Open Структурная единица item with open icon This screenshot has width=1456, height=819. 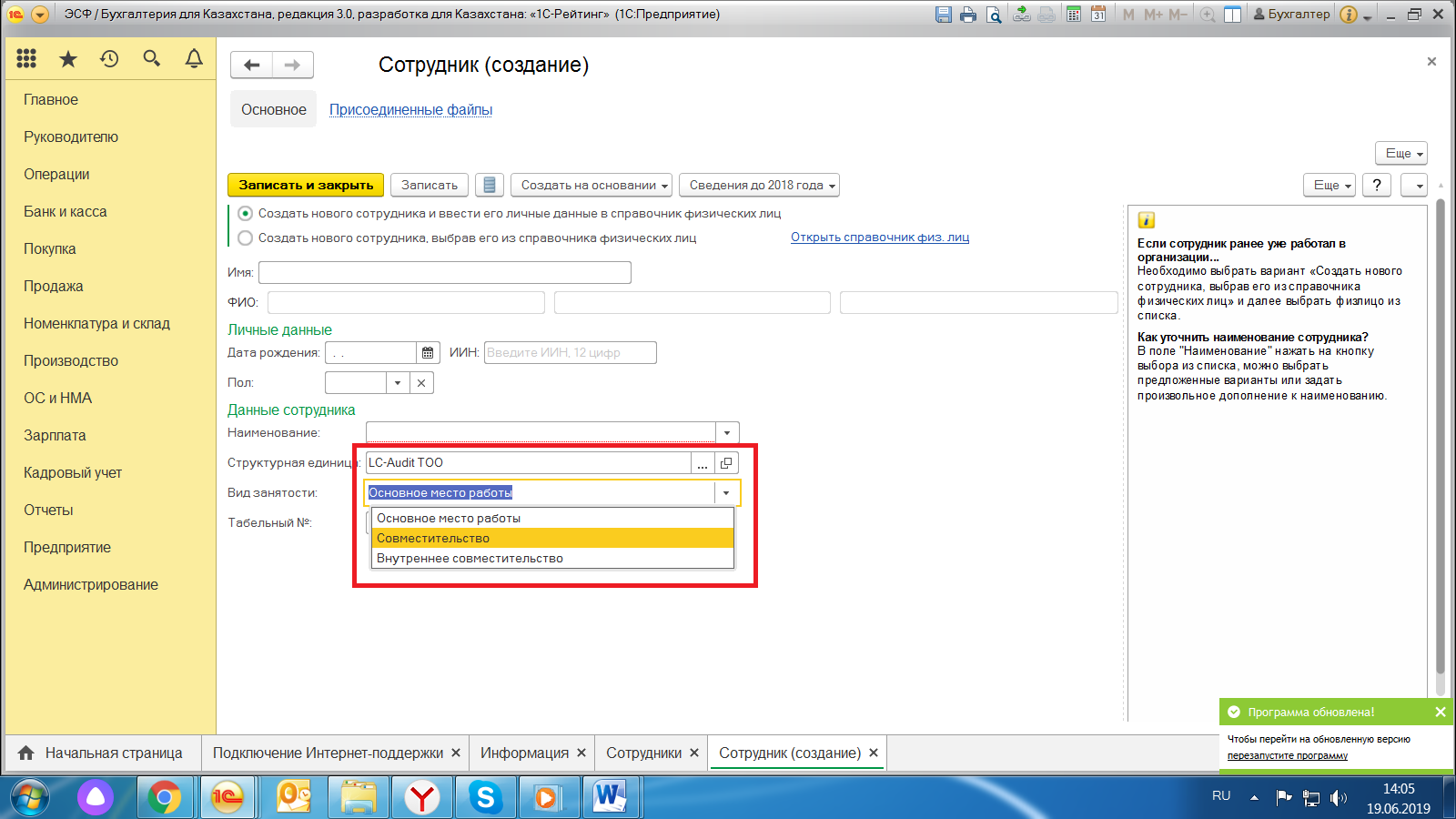click(726, 463)
